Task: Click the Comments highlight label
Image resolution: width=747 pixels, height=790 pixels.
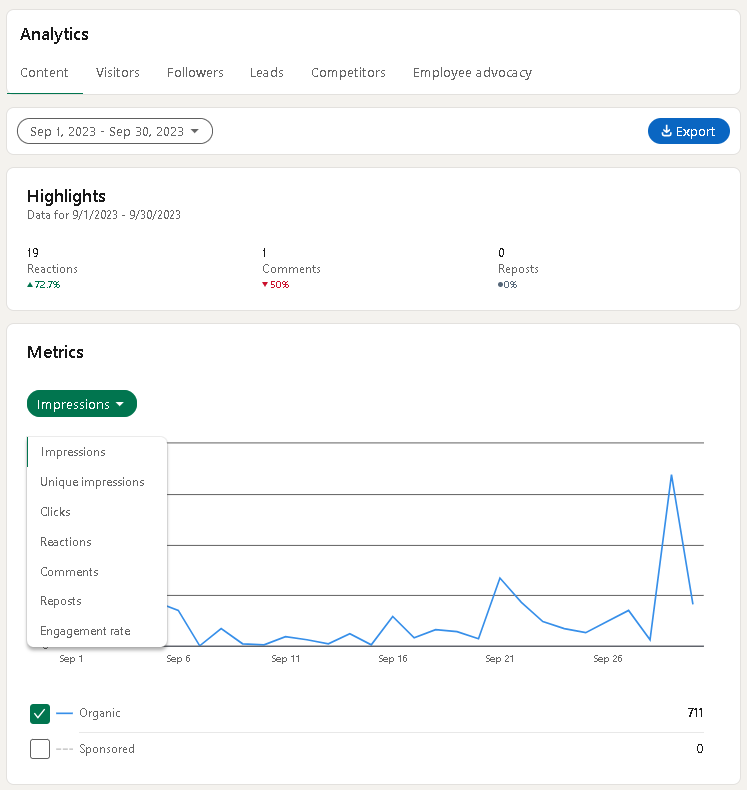Action: [x=291, y=269]
